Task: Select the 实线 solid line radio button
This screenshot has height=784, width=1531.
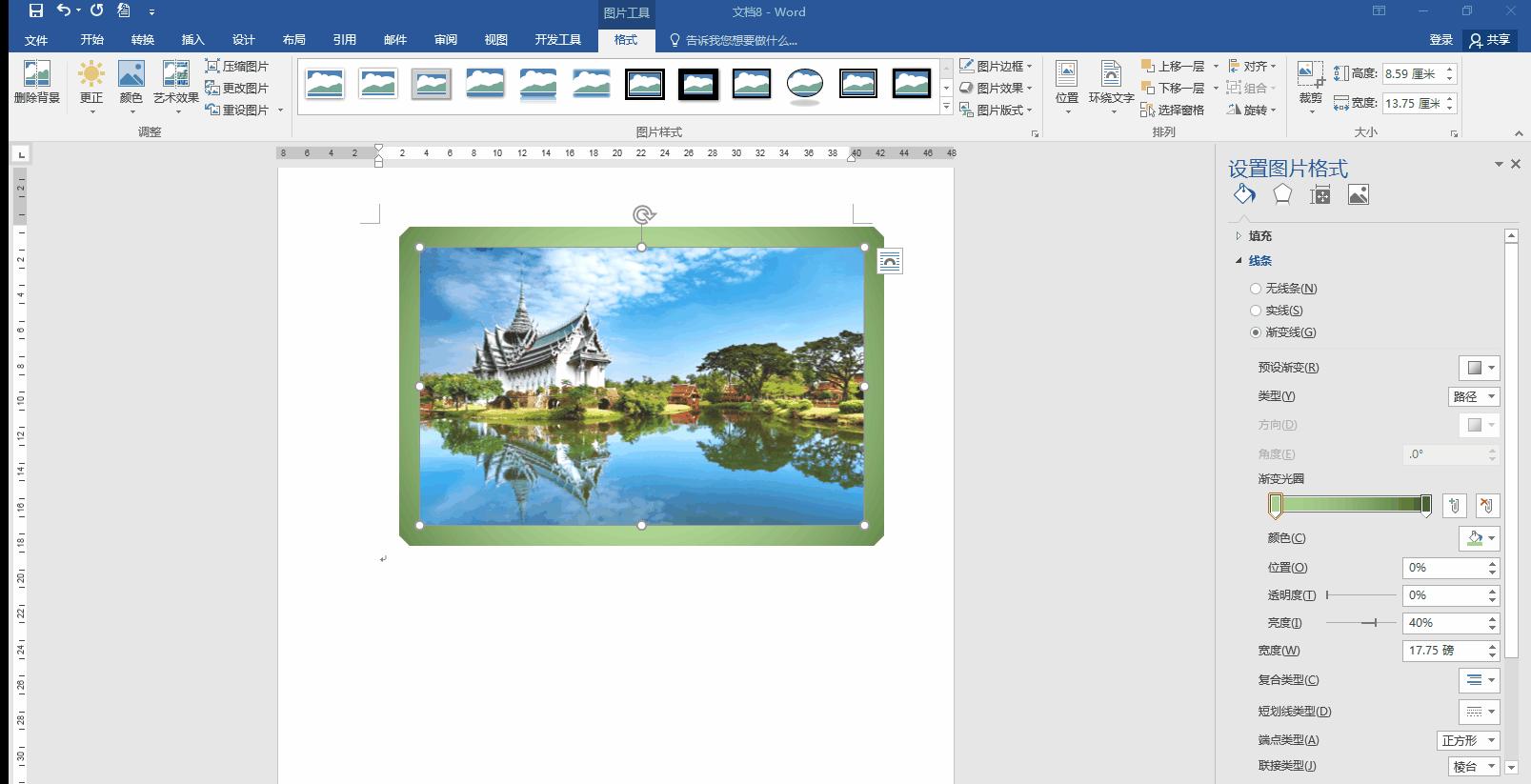Action: (1256, 311)
